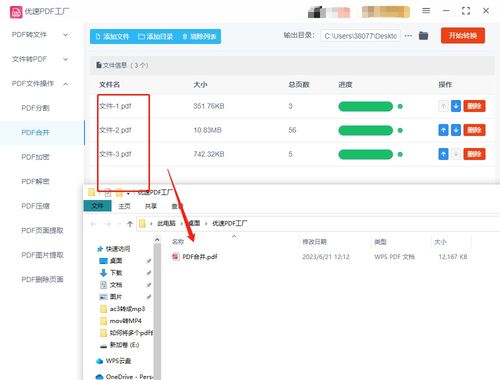
Task: Click 优速PDF工厂 in the Explorer breadcrumb
Action: 230,223
